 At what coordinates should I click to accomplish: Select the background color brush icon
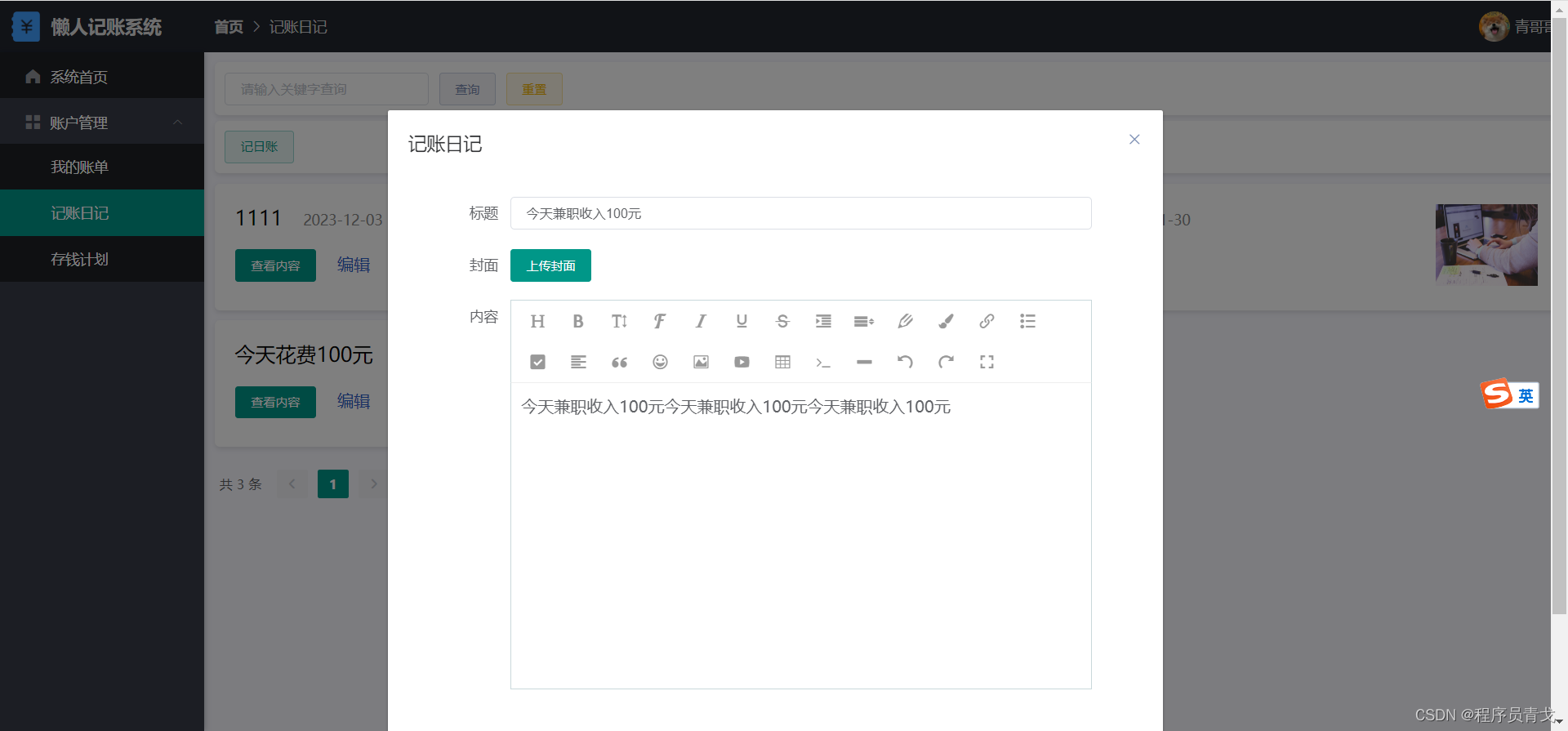946,321
